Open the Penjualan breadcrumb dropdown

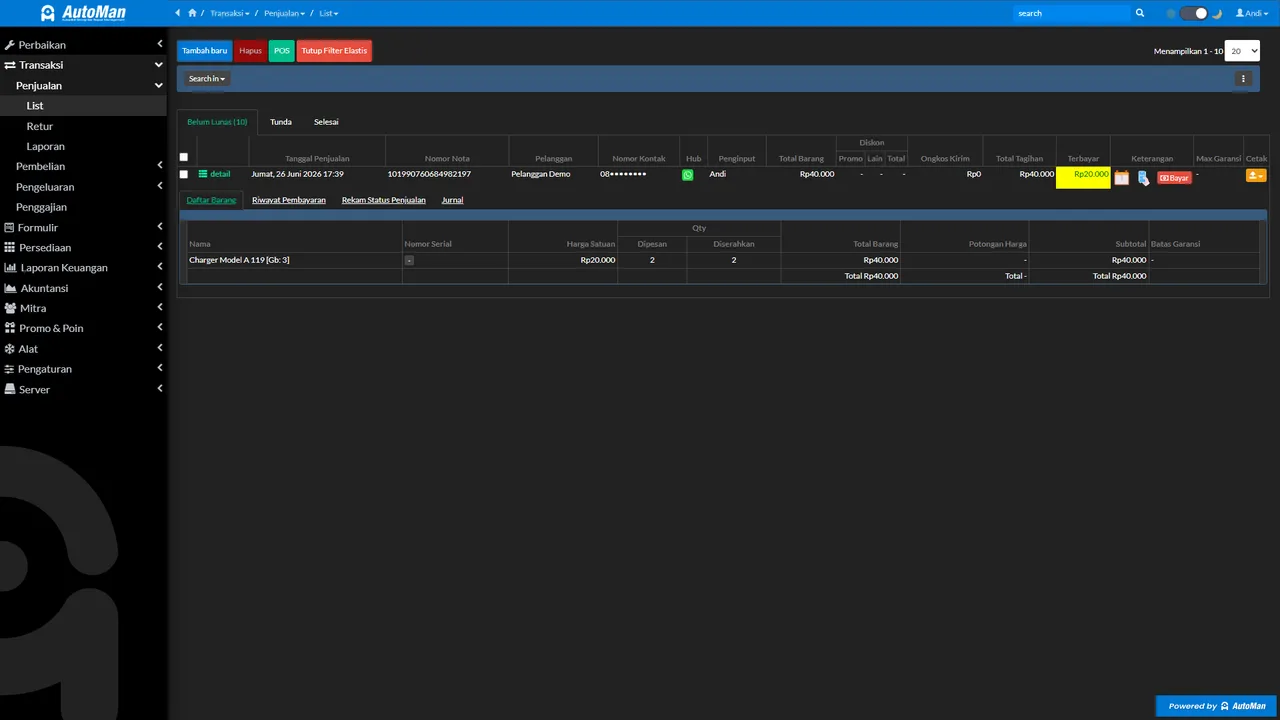[284, 13]
